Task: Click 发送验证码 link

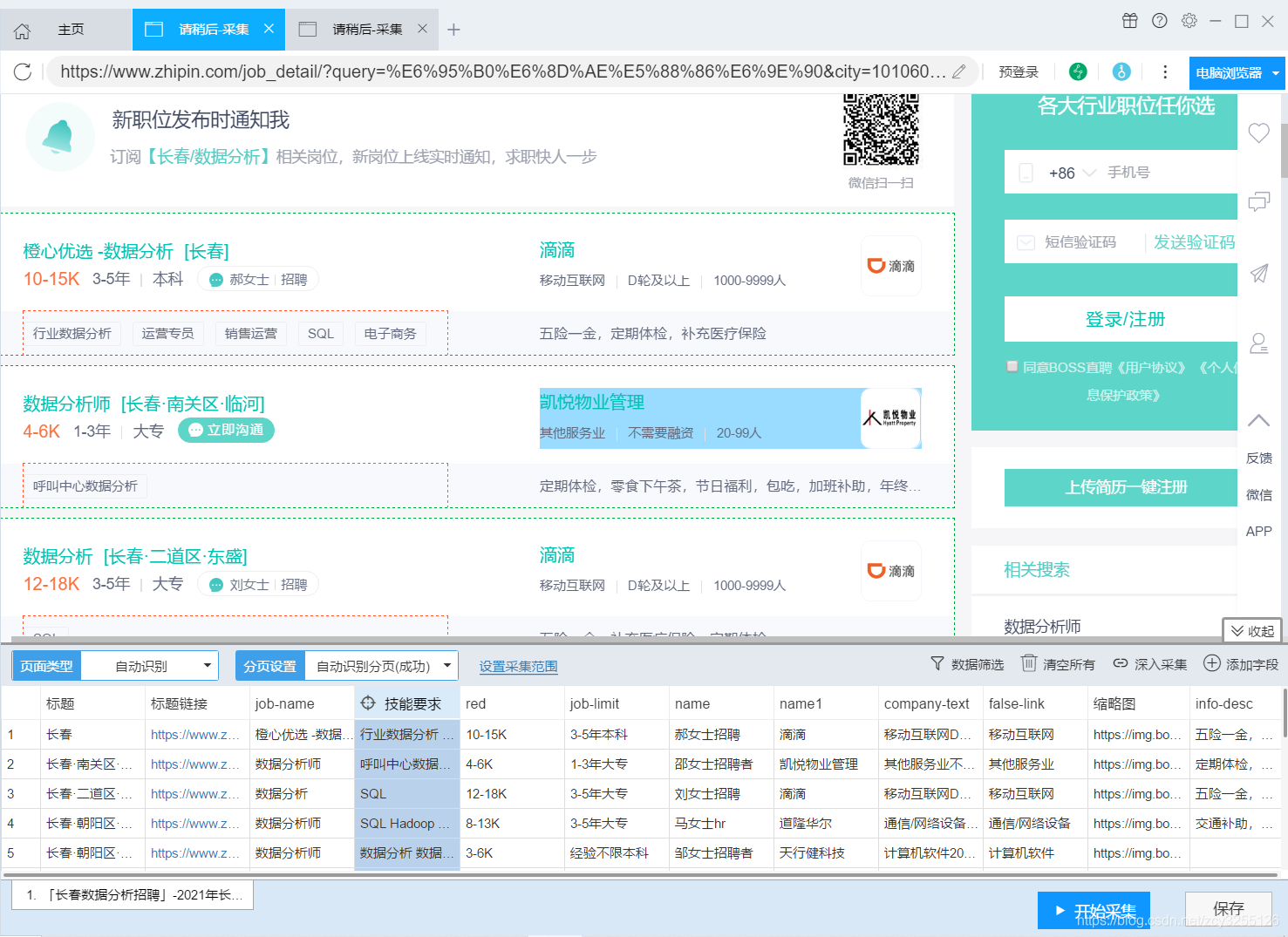Action: tap(1195, 242)
